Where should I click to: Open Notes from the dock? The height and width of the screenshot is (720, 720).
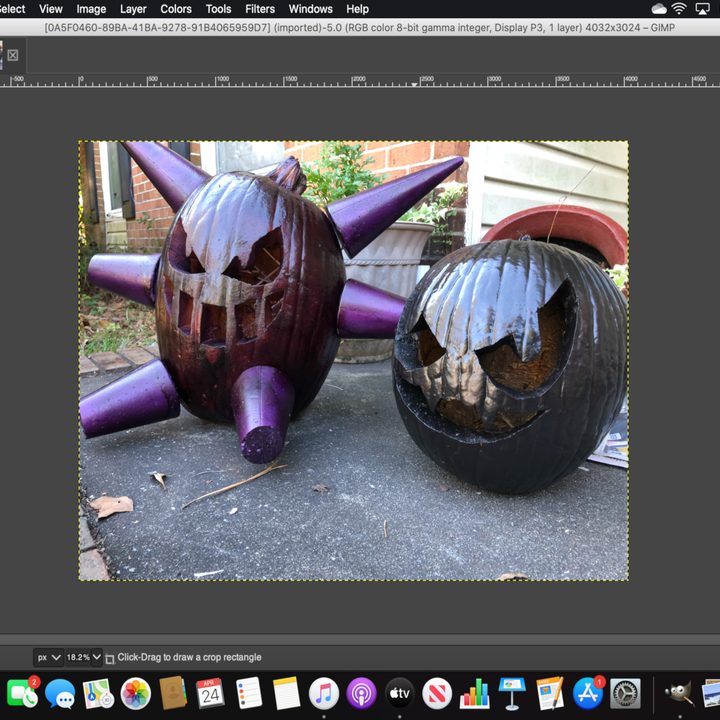(x=286, y=693)
